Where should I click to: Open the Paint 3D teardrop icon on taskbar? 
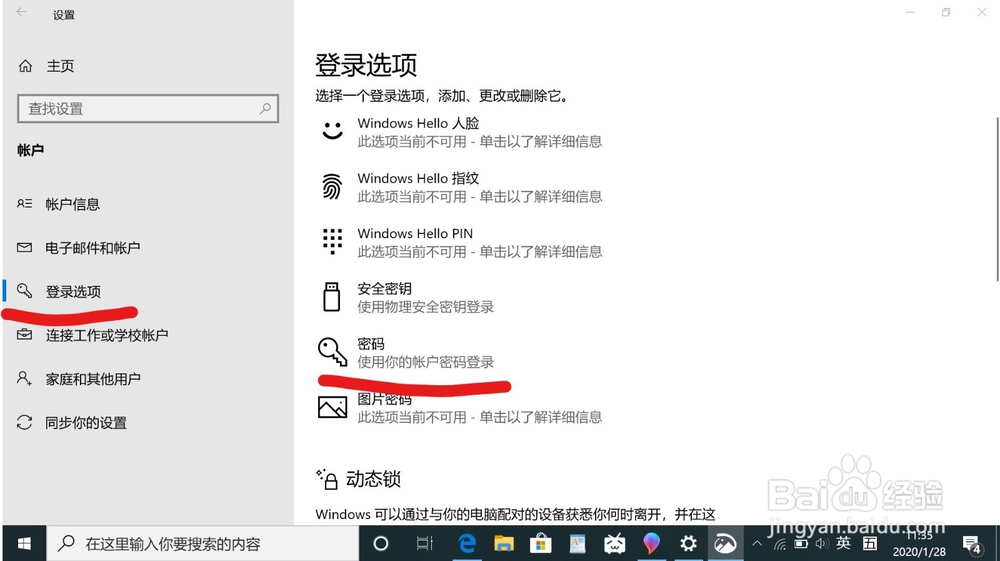click(651, 543)
